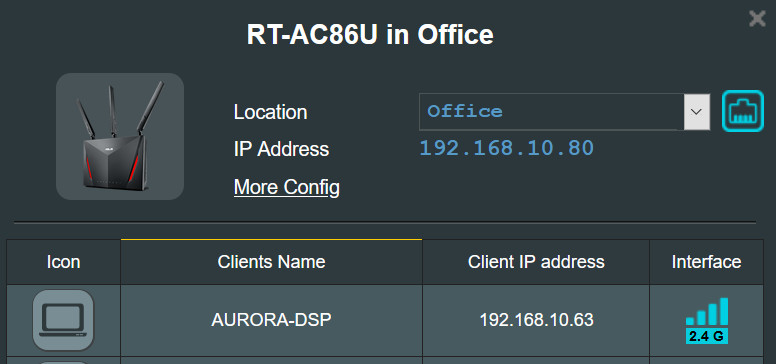Select the AURORA-DSP client name

tap(271, 320)
